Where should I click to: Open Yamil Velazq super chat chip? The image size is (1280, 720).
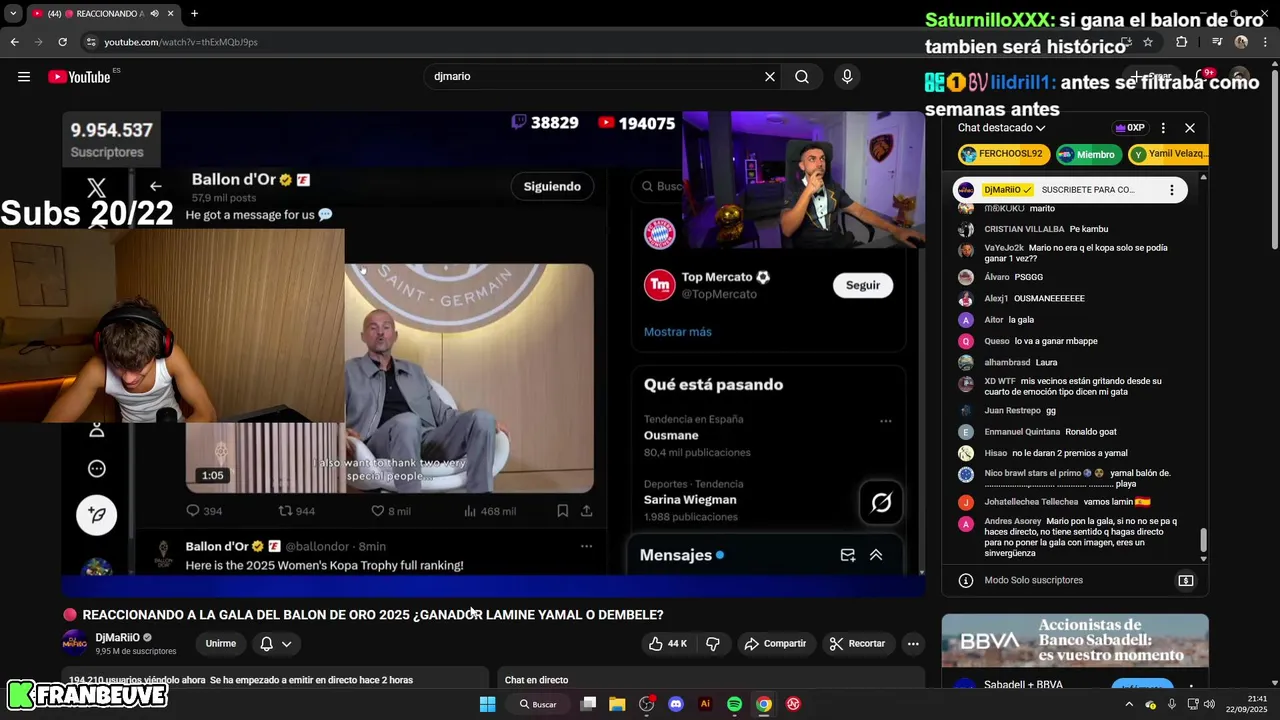coord(1168,154)
